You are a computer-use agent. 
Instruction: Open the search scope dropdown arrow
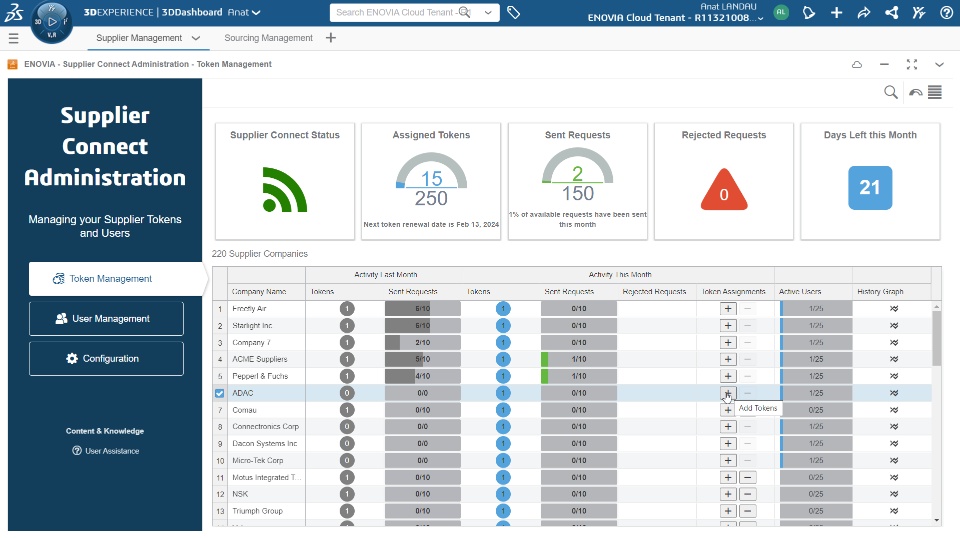pyautogui.click(x=488, y=12)
